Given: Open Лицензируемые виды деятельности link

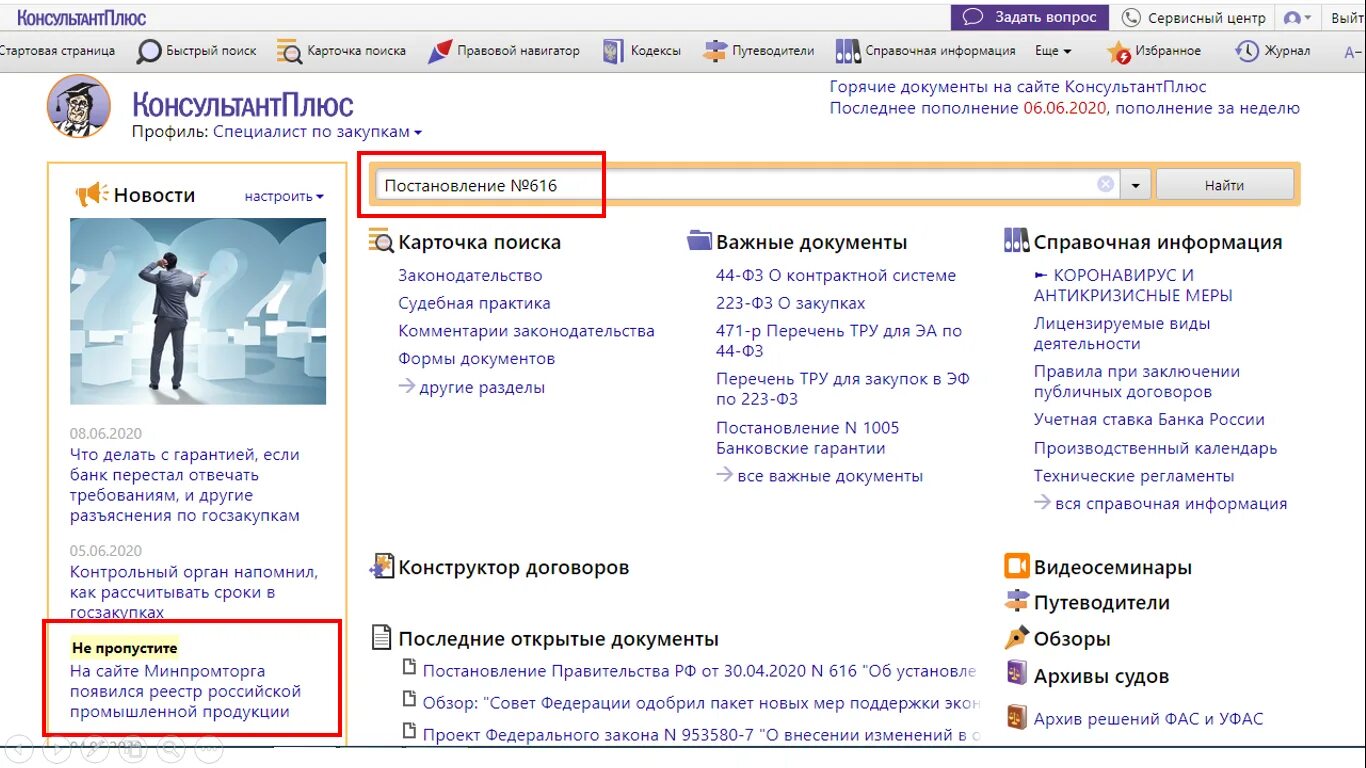Looking at the screenshot, I should [x=1122, y=333].
